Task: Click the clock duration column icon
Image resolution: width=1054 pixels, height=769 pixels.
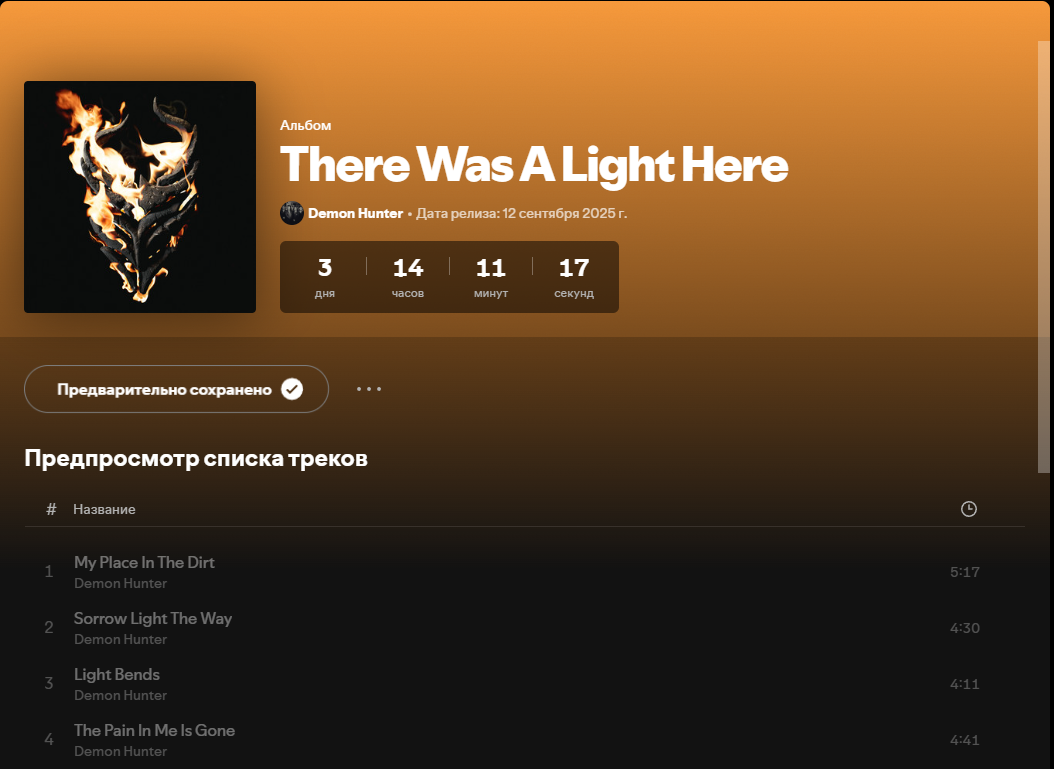Action: coord(969,509)
